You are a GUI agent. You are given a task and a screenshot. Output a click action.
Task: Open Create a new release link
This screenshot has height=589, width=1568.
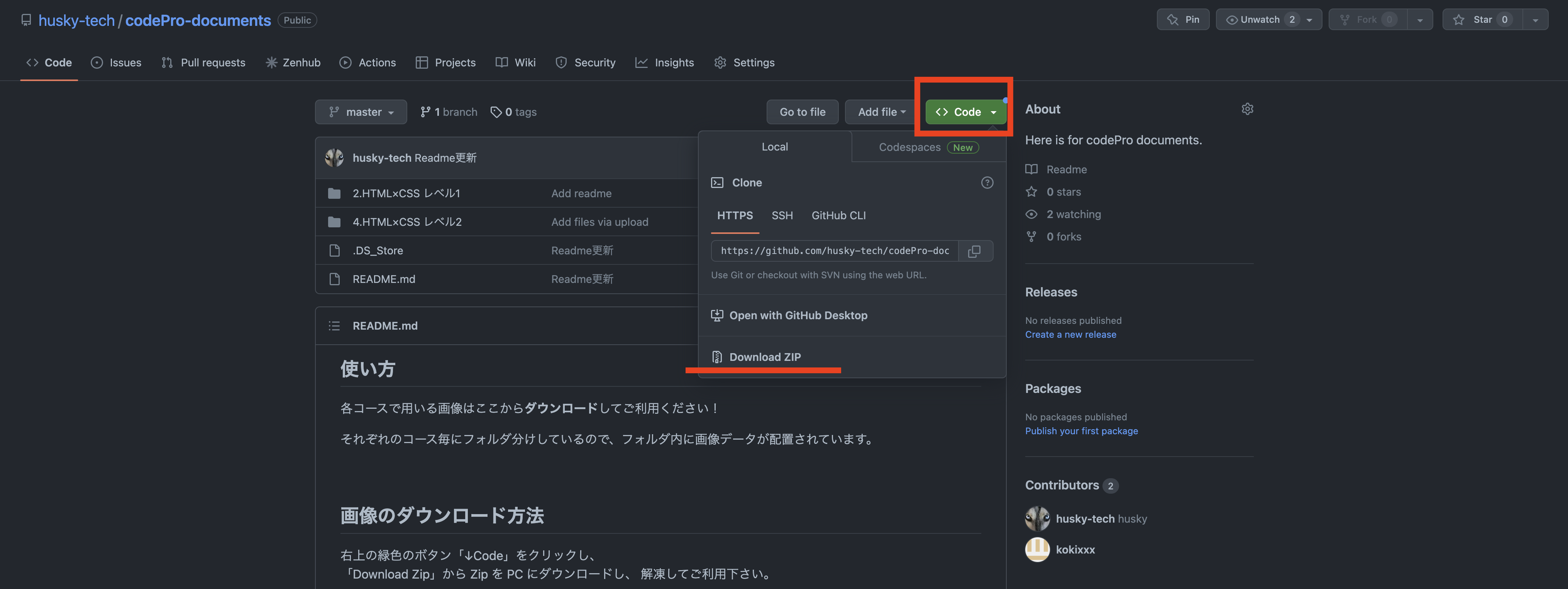(1070, 334)
